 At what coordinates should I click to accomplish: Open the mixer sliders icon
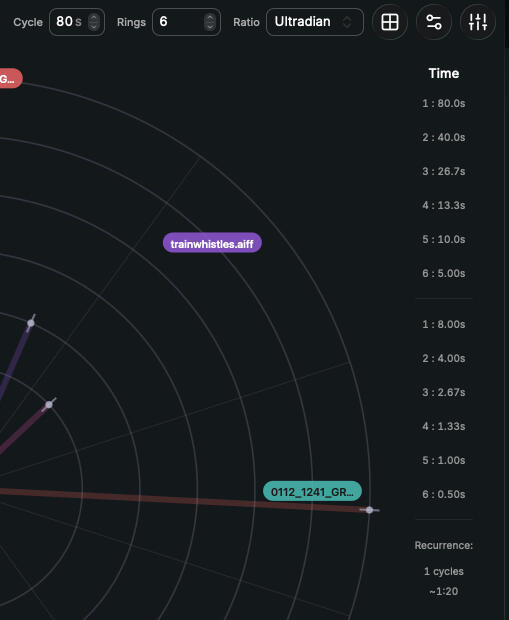click(478, 22)
